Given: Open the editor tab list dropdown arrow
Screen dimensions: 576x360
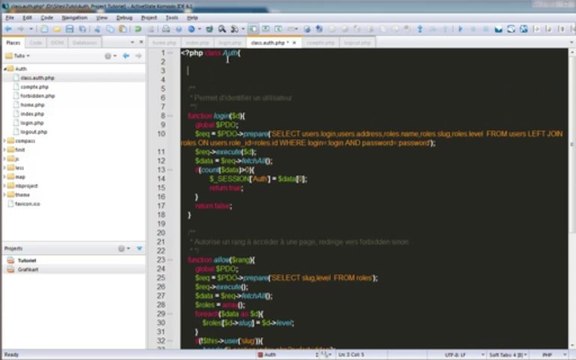Looking at the screenshot, I should [571, 42].
